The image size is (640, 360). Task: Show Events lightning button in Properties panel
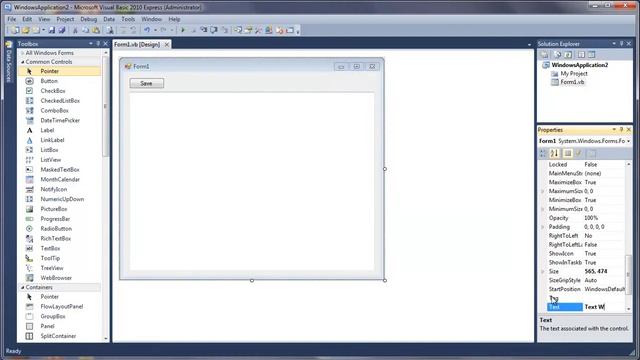[578, 153]
